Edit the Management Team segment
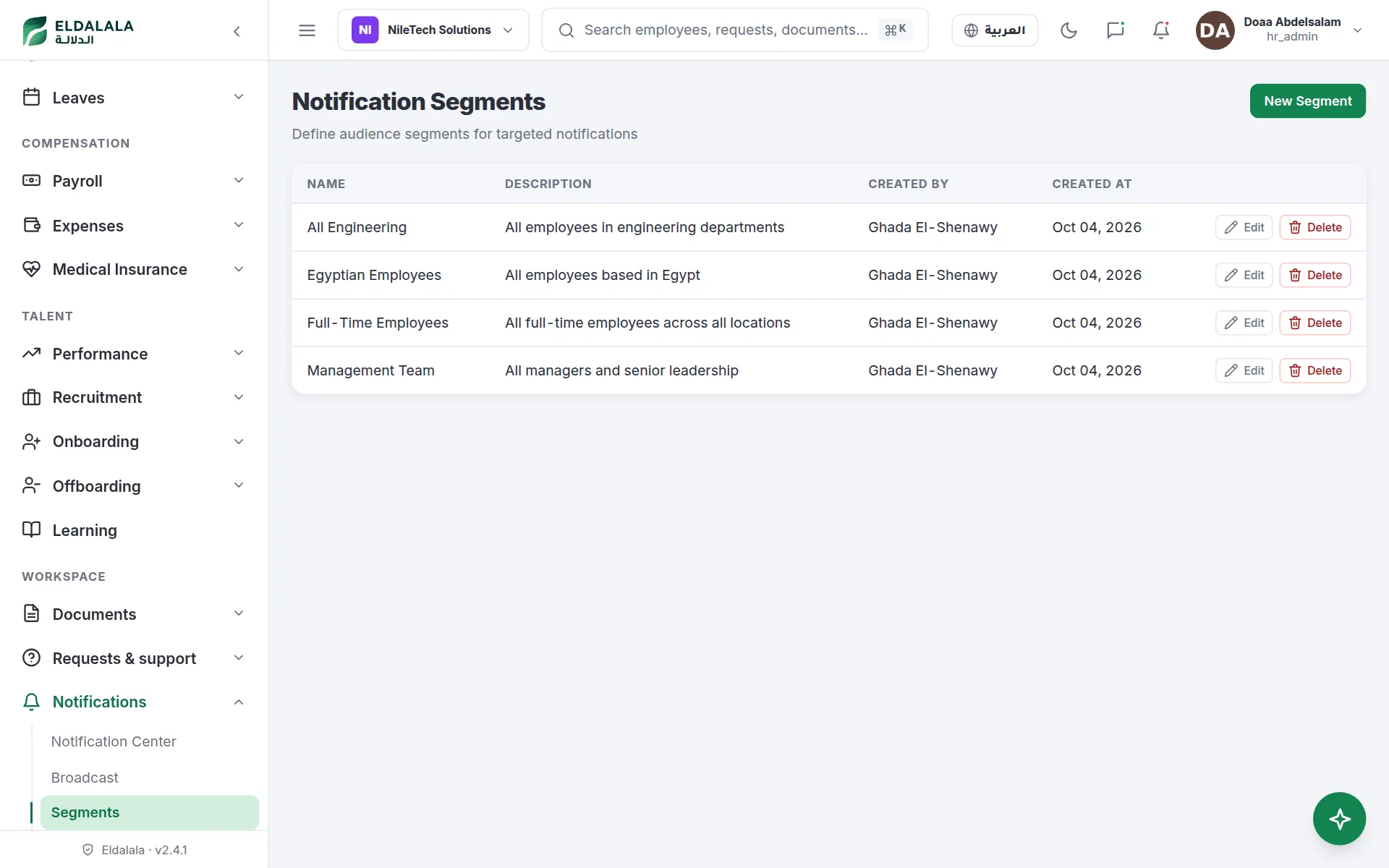 [x=1244, y=370]
